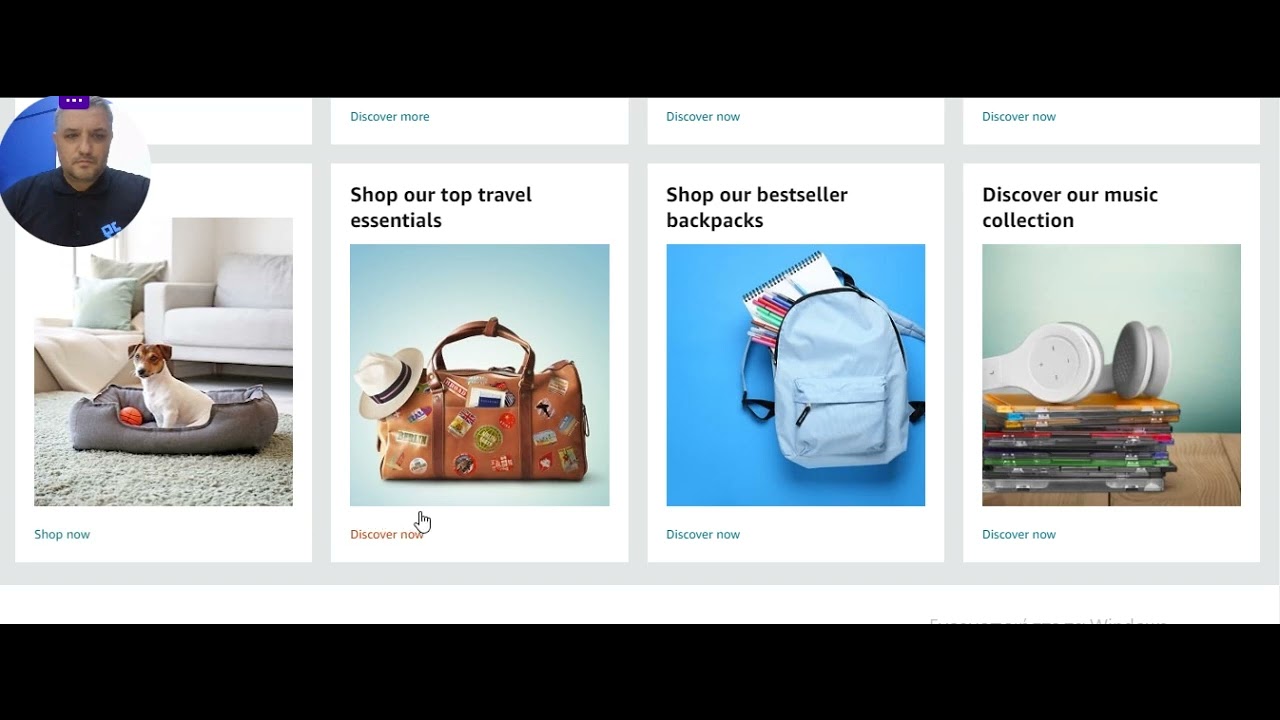The height and width of the screenshot is (720, 1280).
Task: Open the dog in pet bed image
Action: [163, 362]
